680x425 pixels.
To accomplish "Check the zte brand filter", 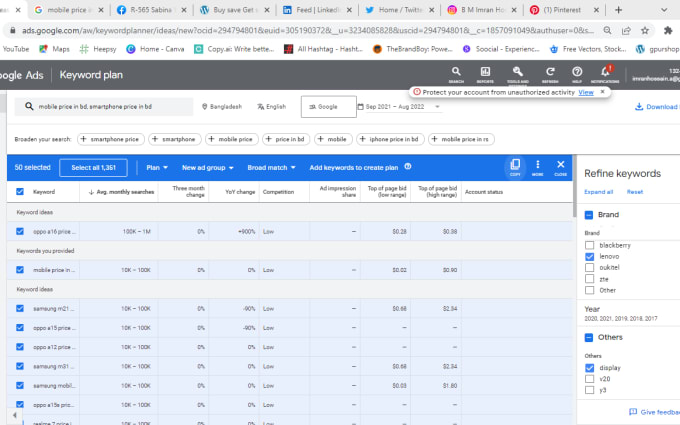I will click(x=589, y=279).
